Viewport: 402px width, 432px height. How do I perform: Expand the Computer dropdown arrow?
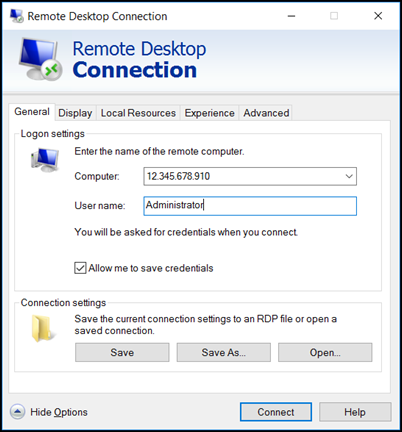[349, 176]
